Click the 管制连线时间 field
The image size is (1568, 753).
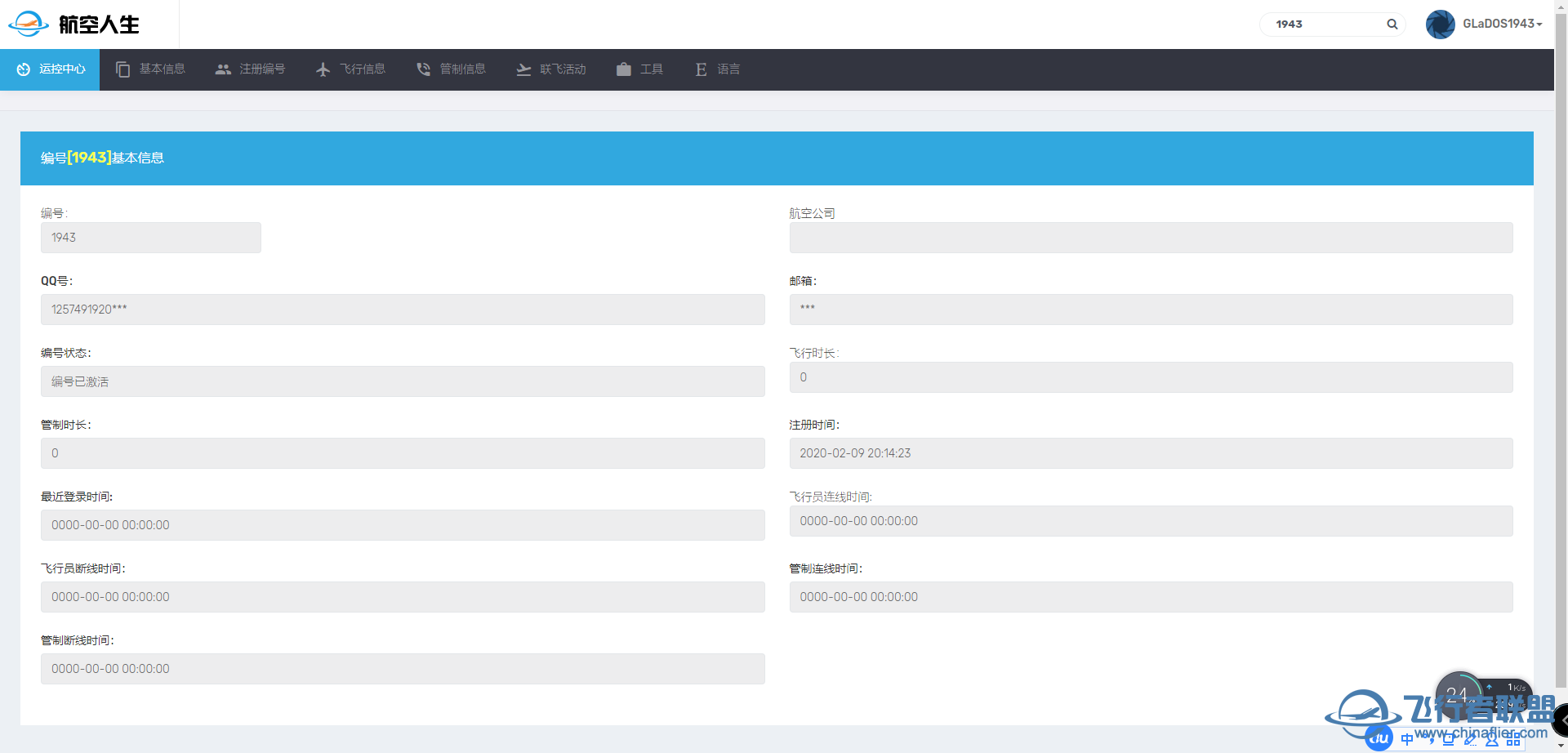click(x=1151, y=597)
